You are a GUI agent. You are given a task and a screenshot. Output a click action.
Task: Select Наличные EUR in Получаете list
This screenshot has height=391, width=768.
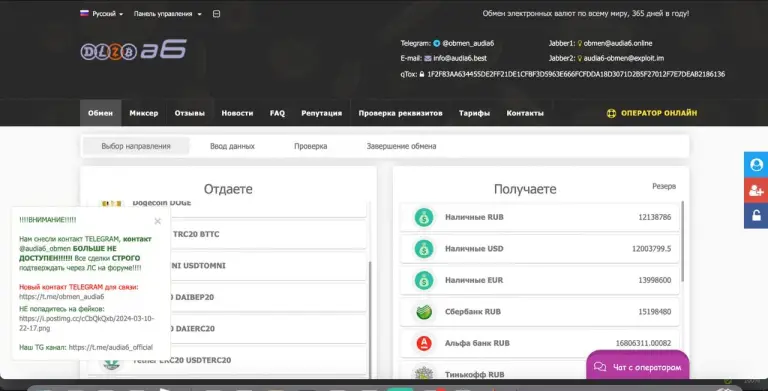(540, 280)
